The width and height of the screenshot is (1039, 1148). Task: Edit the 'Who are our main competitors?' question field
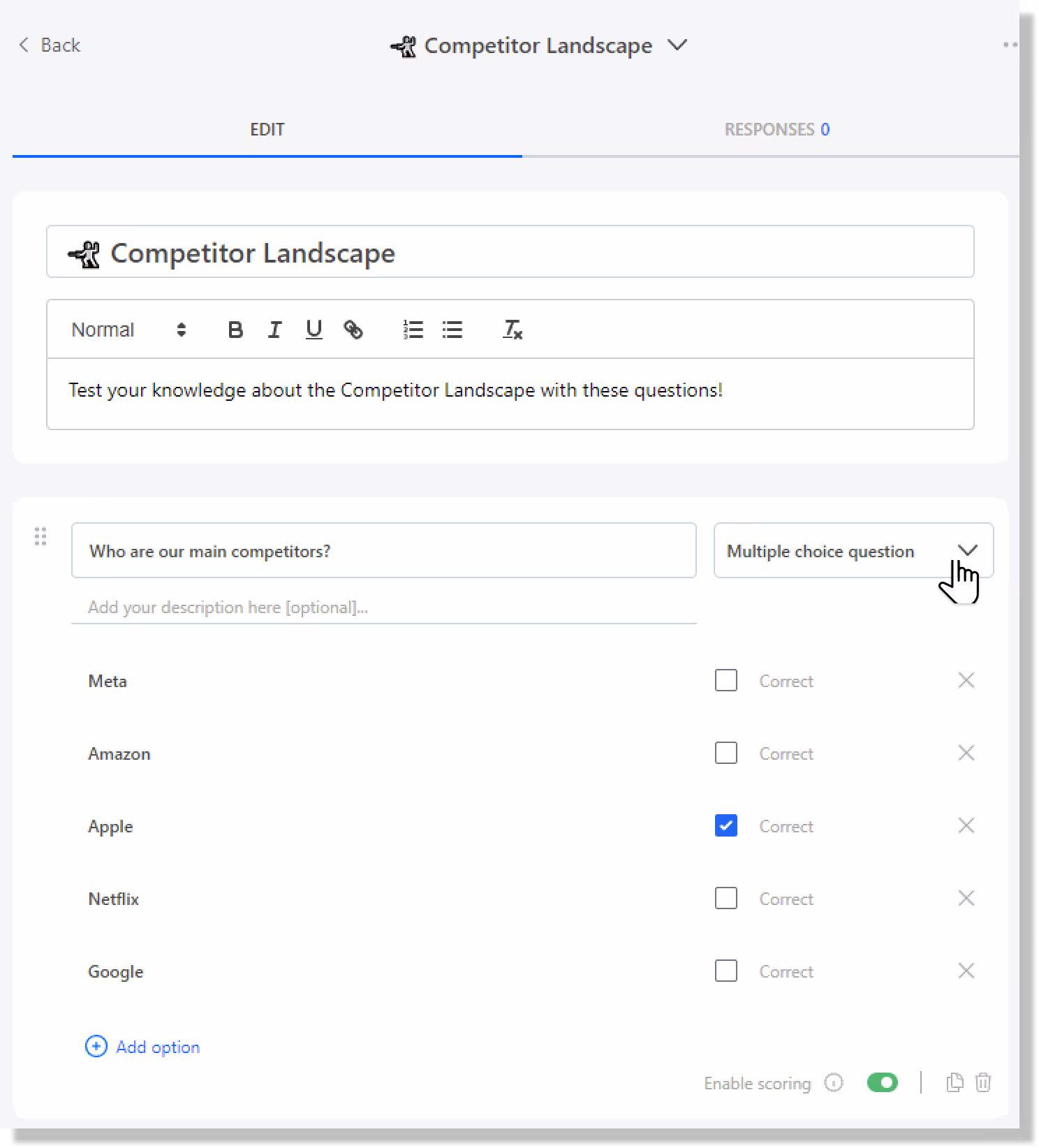tap(383, 551)
